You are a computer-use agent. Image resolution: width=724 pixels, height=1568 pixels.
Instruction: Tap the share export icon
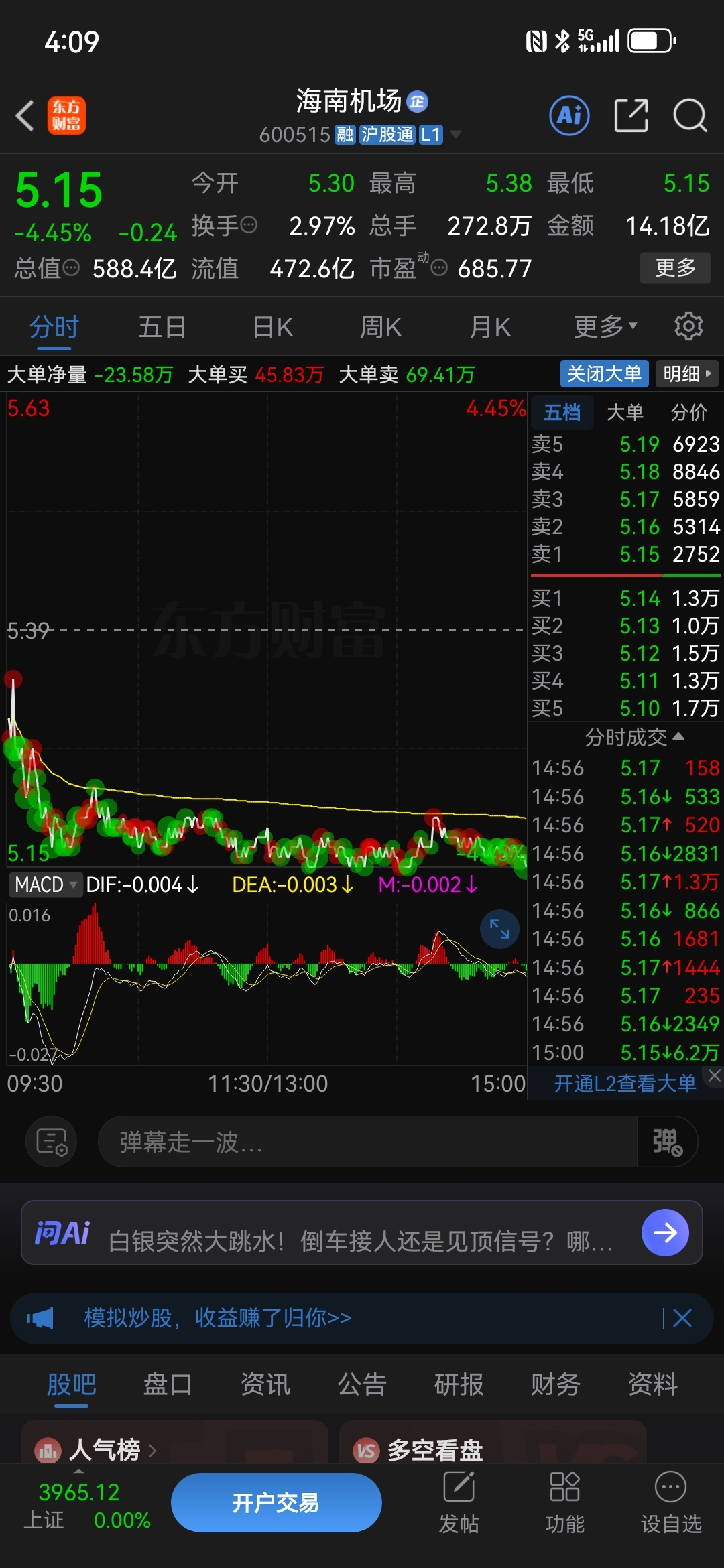631,115
